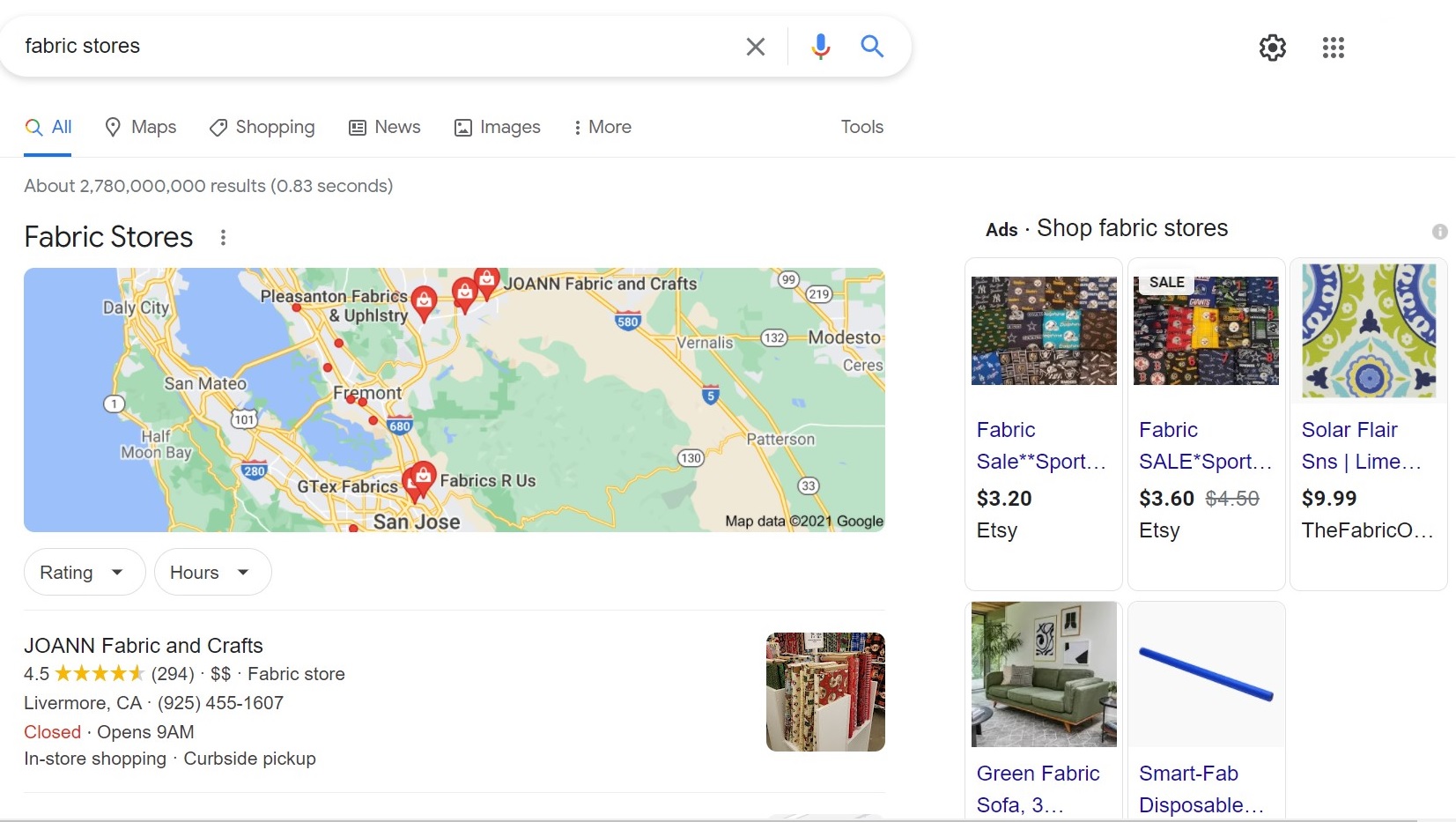Expand the More search options menu
Viewport: 1456px width, 822px height.
602,127
